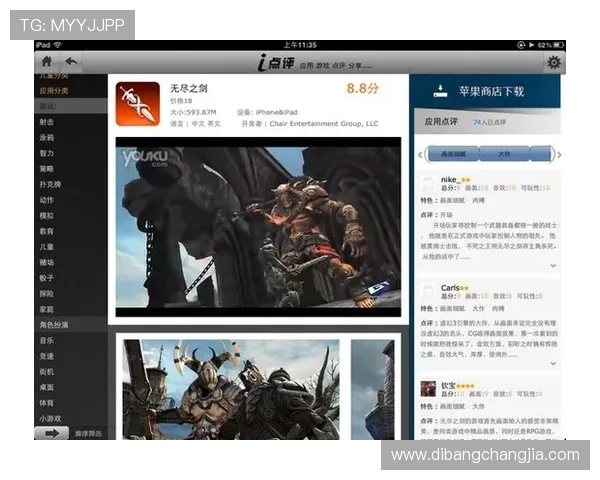
Task: Tap nike_ reviewer avatar
Action: (x=428, y=184)
